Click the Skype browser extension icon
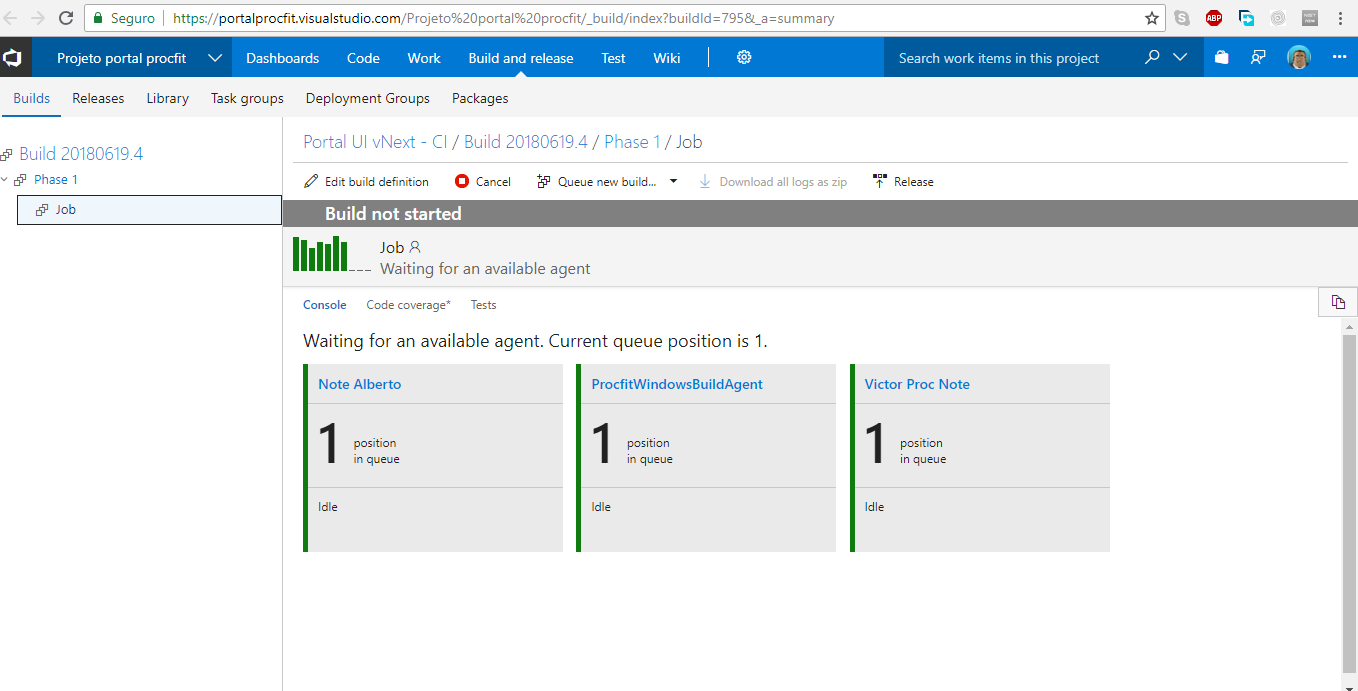Viewport: 1358px width, 691px height. pyautogui.click(x=1182, y=17)
